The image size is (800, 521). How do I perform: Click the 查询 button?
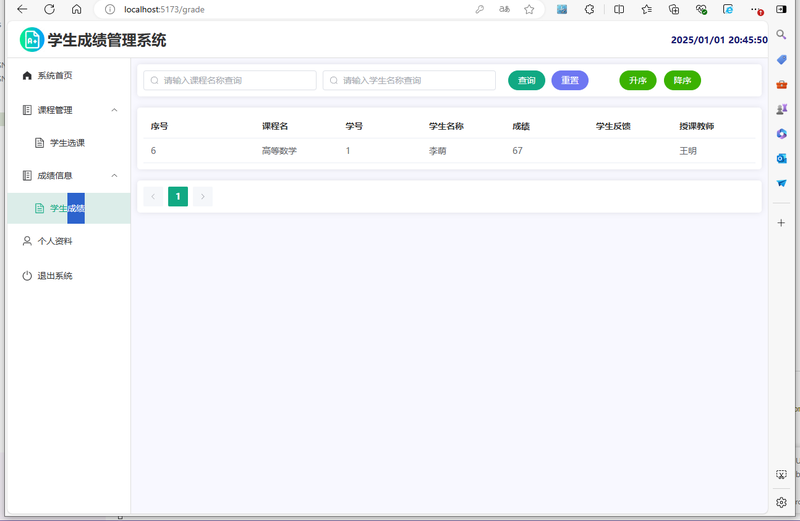527,81
